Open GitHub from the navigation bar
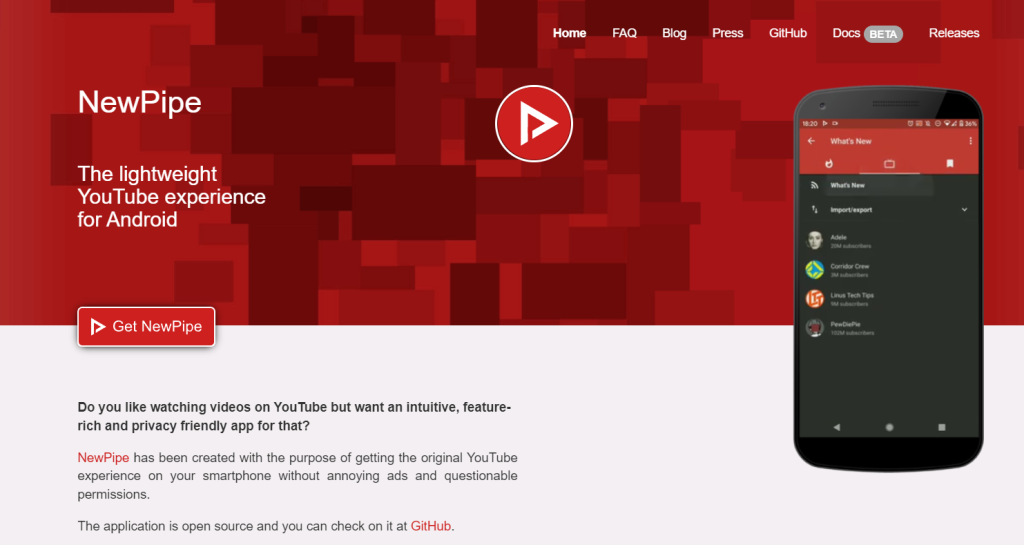The width and height of the screenshot is (1024, 545). coord(788,33)
